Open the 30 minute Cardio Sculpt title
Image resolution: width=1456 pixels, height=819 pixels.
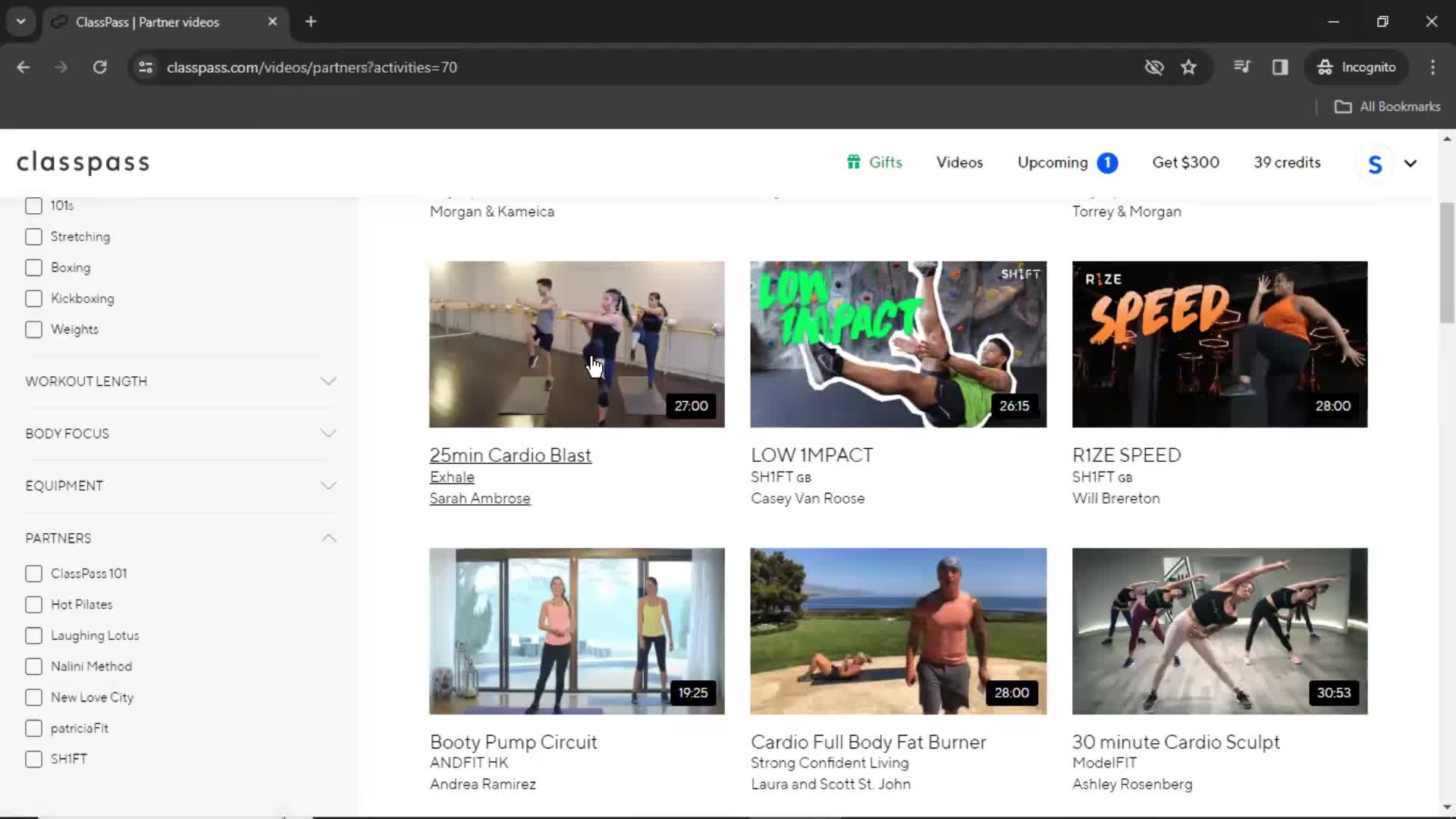(x=1176, y=742)
